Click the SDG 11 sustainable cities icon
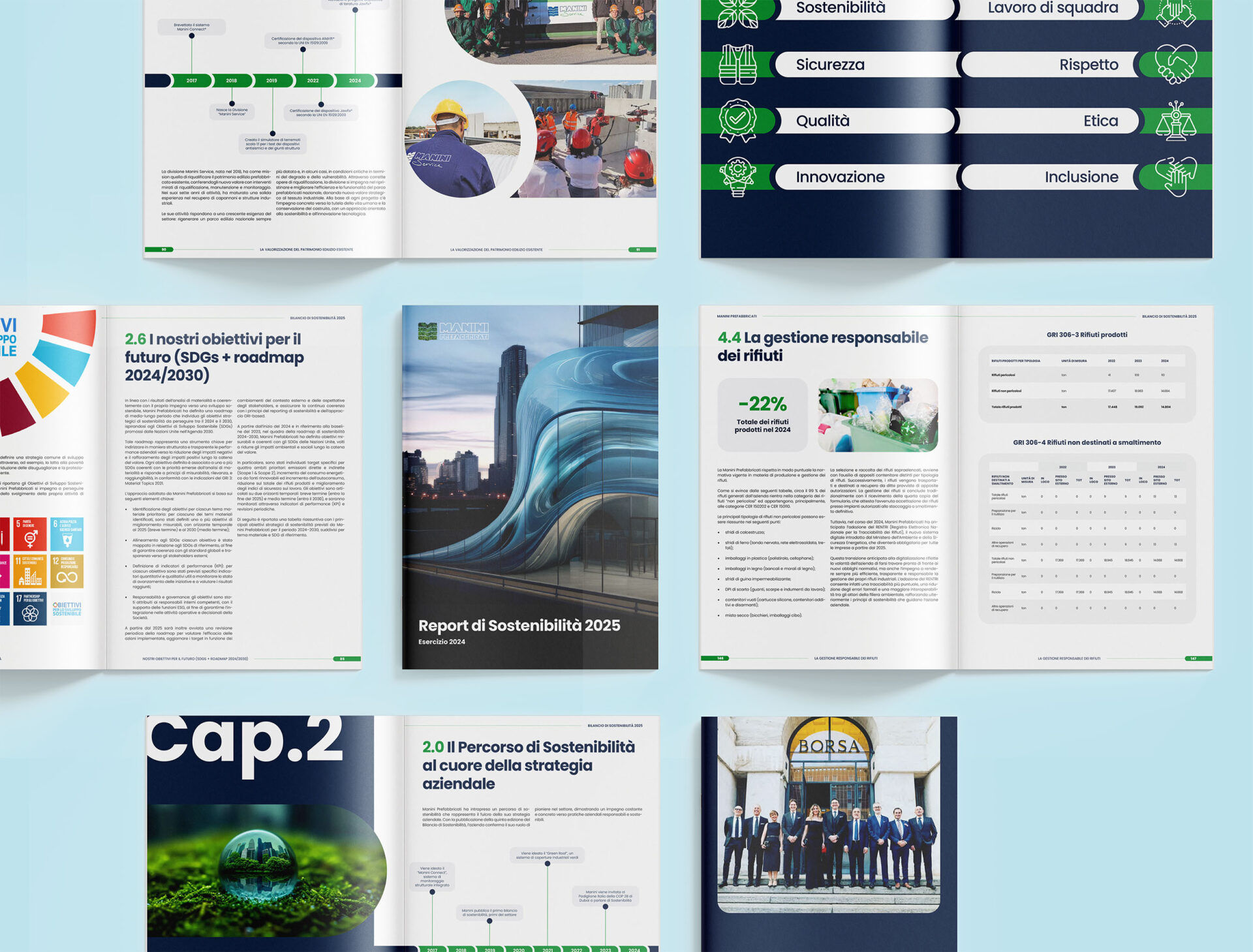This screenshot has height=952, width=1253. [30, 571]
